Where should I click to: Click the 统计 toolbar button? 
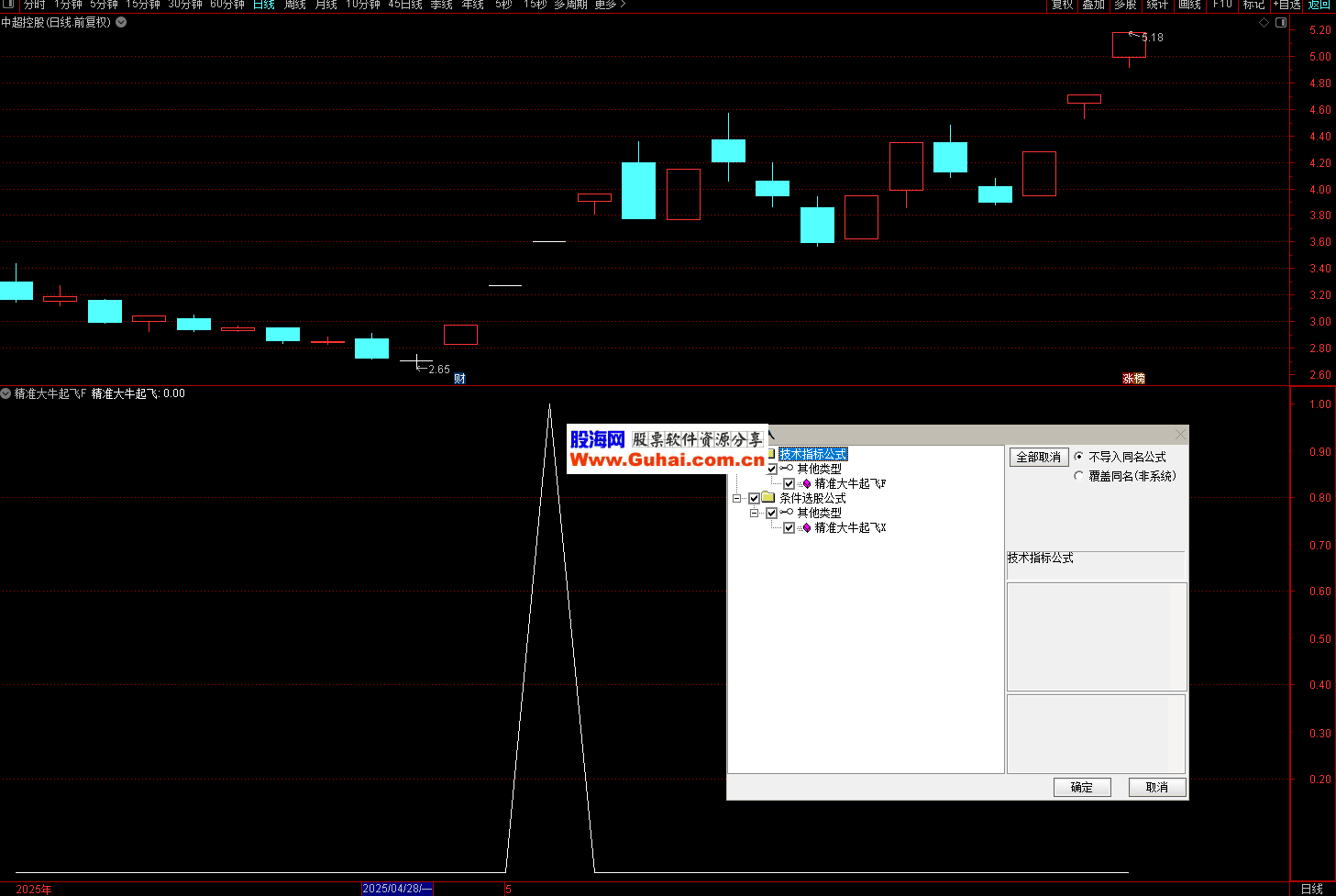(x=1157, y=5)
